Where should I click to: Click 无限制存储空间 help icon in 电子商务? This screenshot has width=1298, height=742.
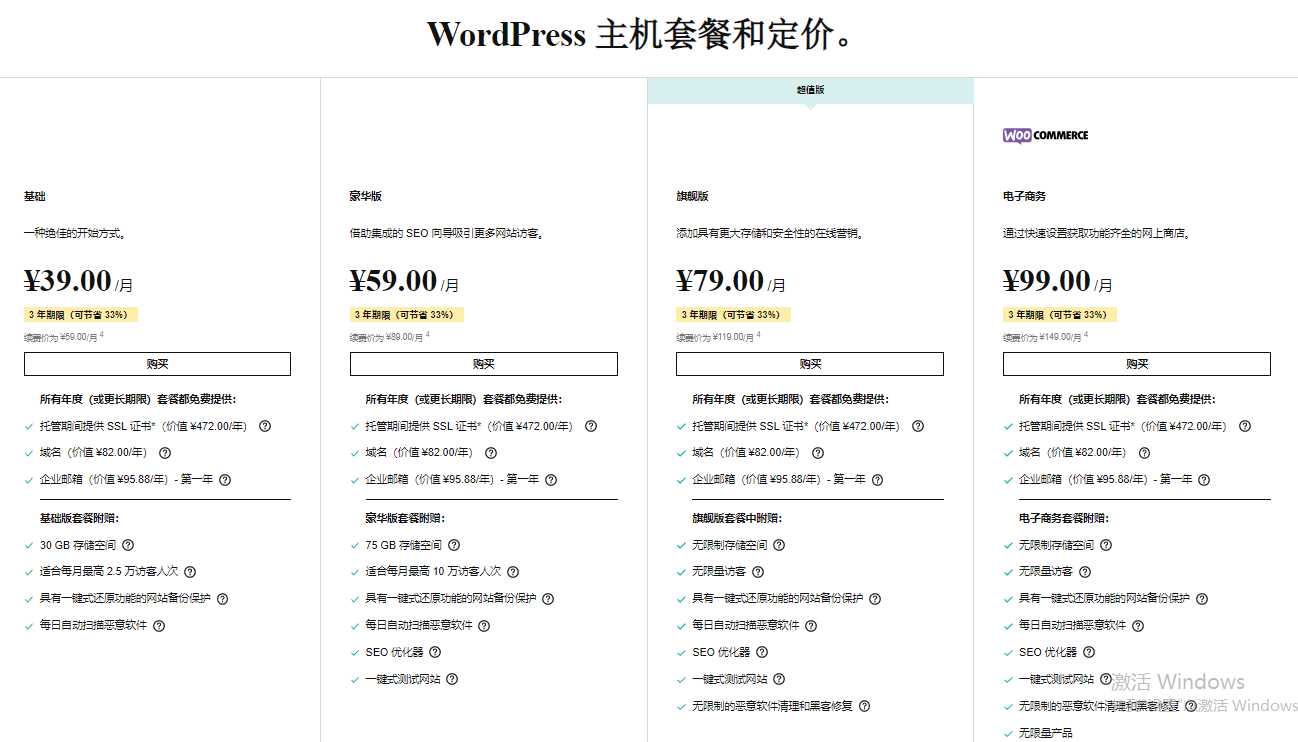click(1106, 546)
